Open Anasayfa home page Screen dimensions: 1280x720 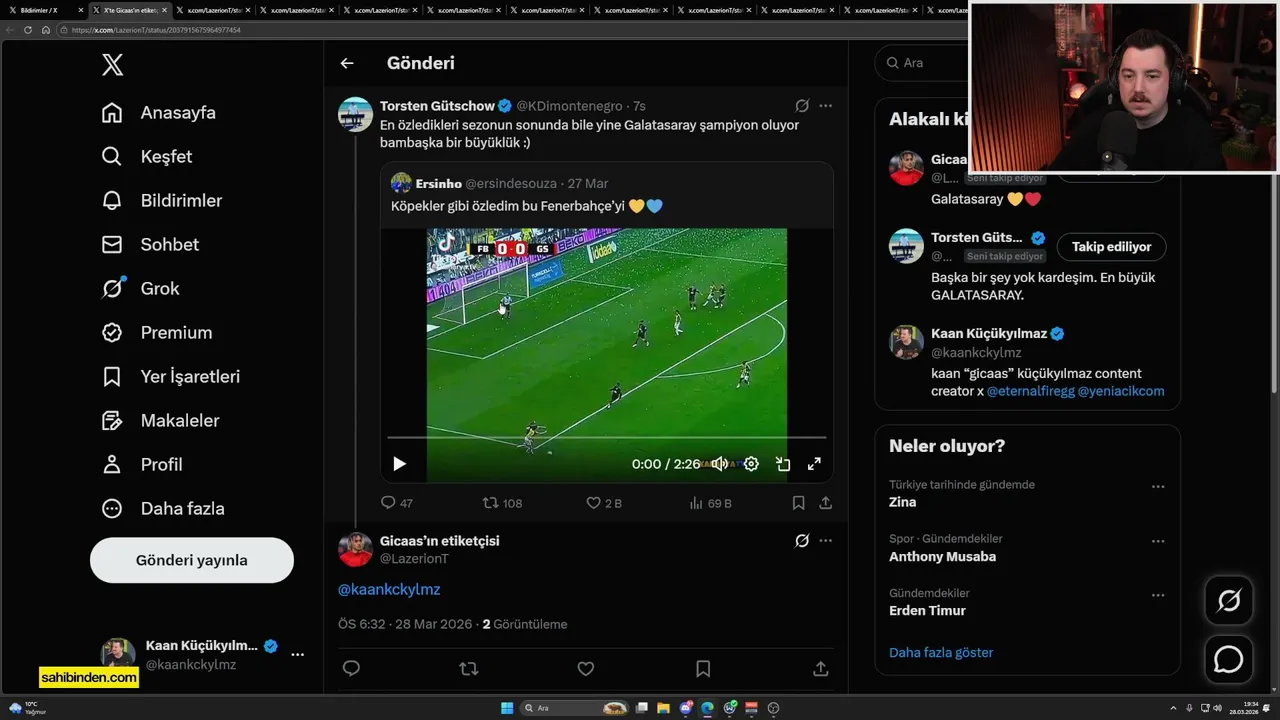tap(159, 113)
